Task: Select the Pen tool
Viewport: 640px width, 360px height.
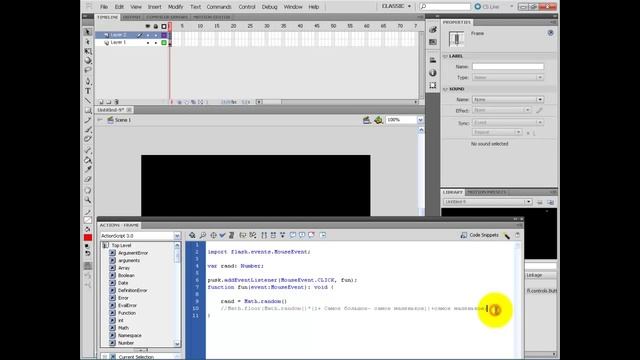Action: coord(88,81)
